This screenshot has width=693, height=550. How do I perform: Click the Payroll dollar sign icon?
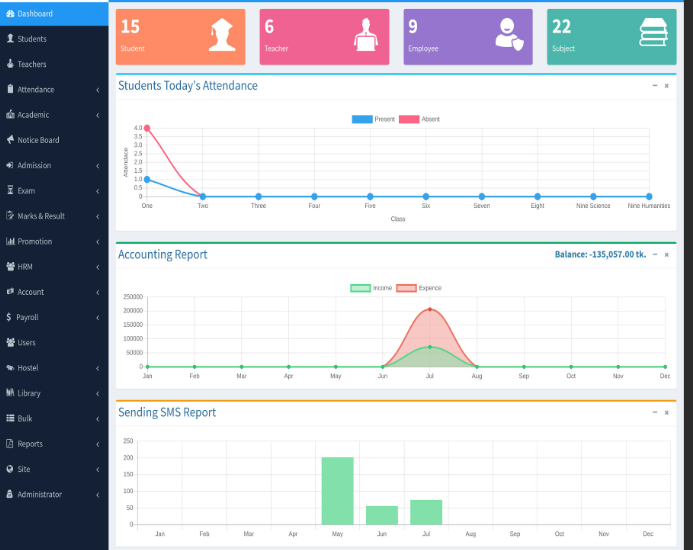click(10, 317)
